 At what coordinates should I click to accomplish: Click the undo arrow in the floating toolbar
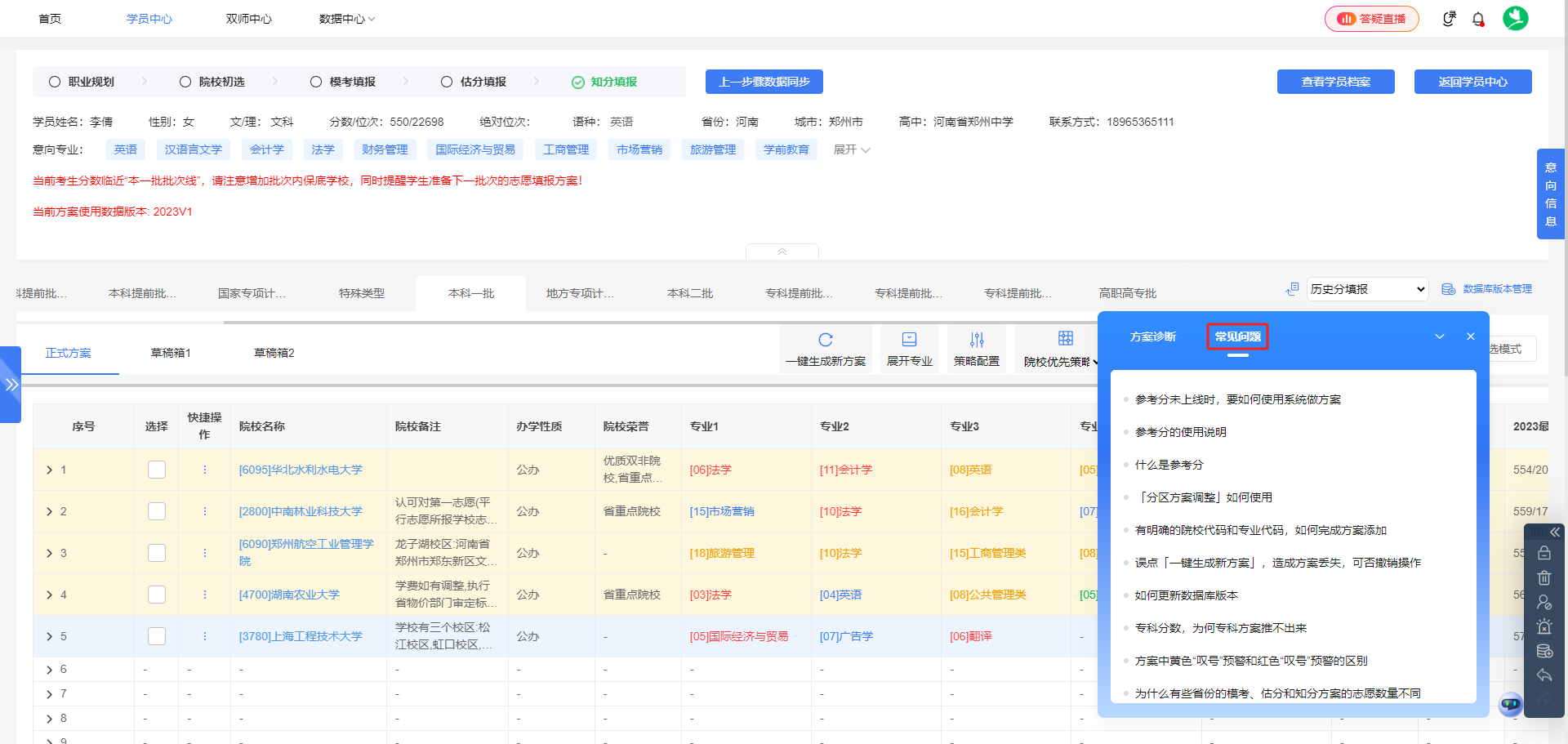1543,675
